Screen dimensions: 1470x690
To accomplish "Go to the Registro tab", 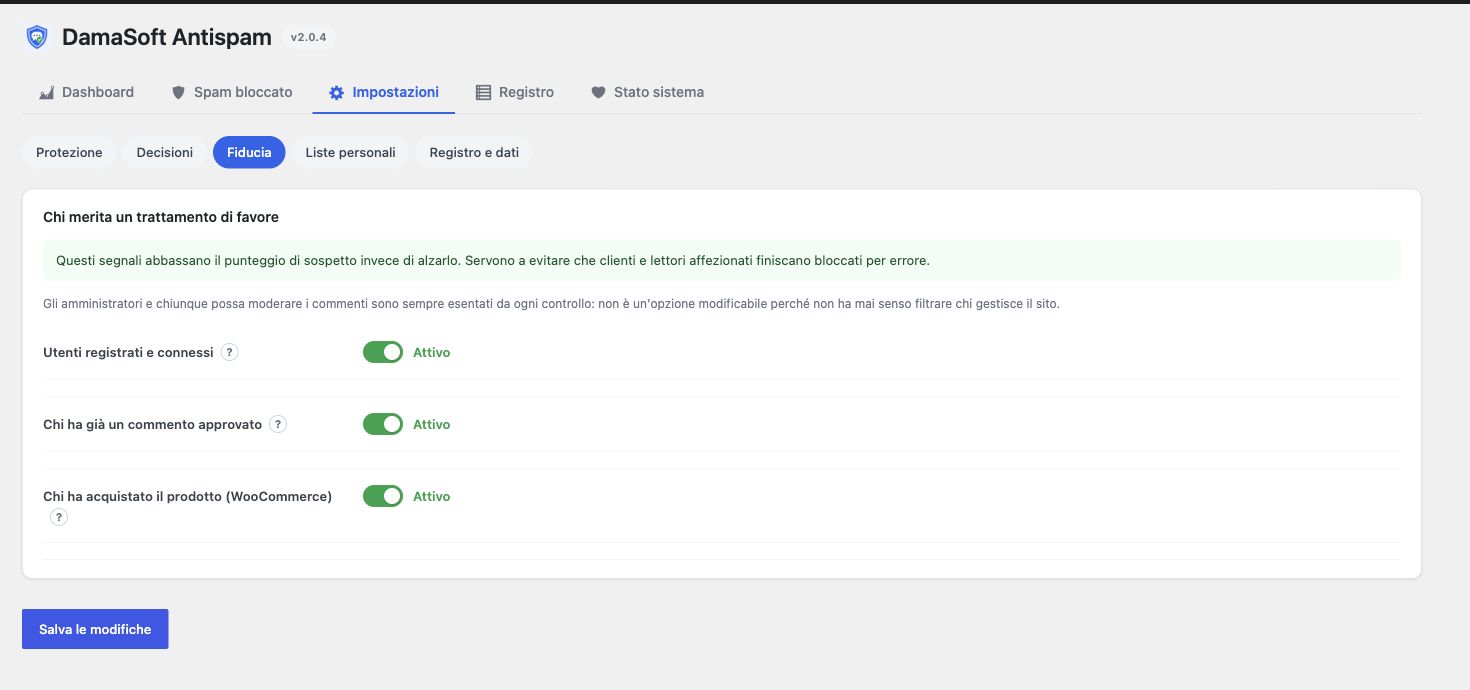I will click(x=514, y=92).
